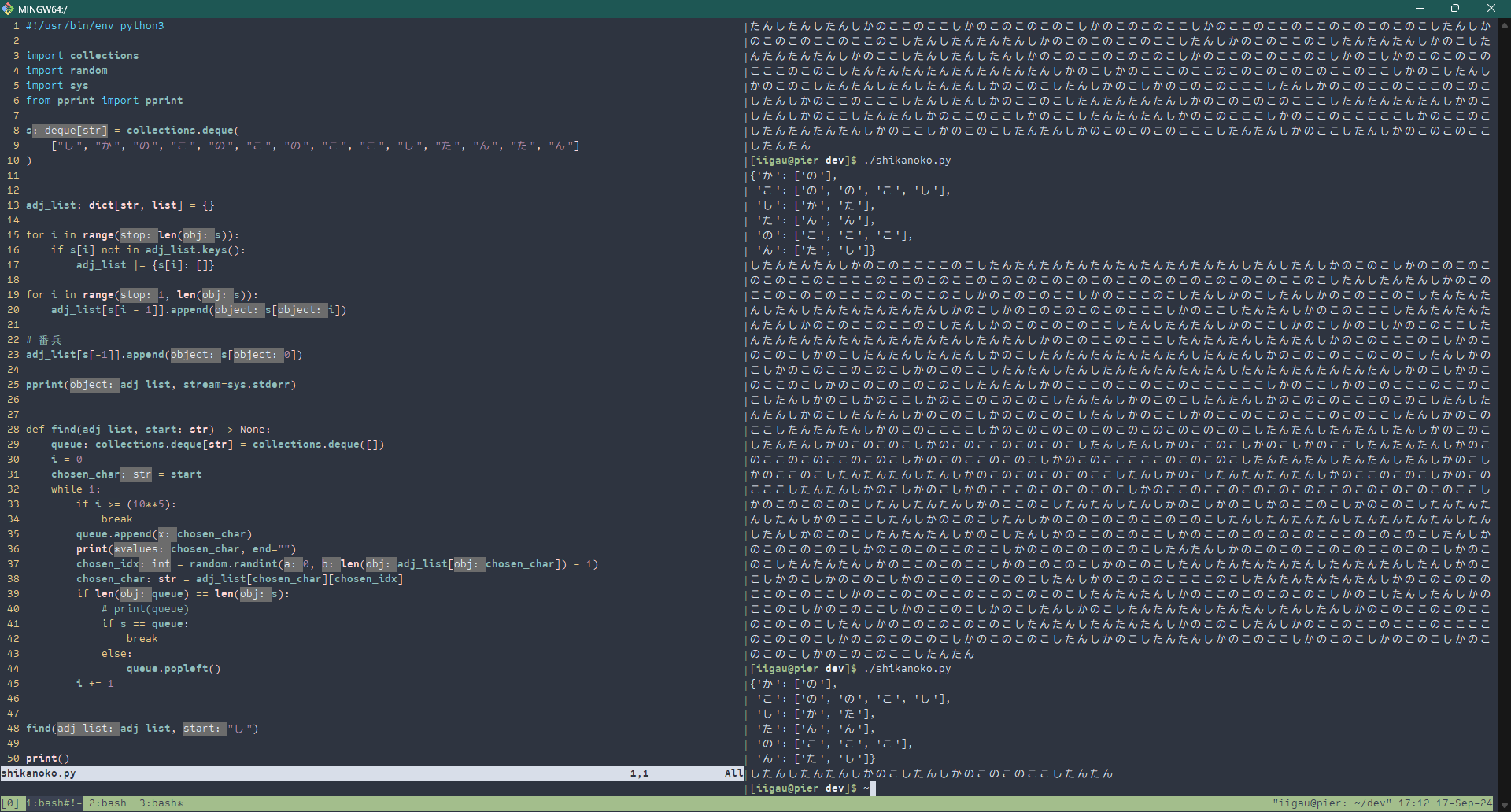Click the vim cursor position indicator 1,1
This screenshot has height=812, width=1511.
coord(639,773)
